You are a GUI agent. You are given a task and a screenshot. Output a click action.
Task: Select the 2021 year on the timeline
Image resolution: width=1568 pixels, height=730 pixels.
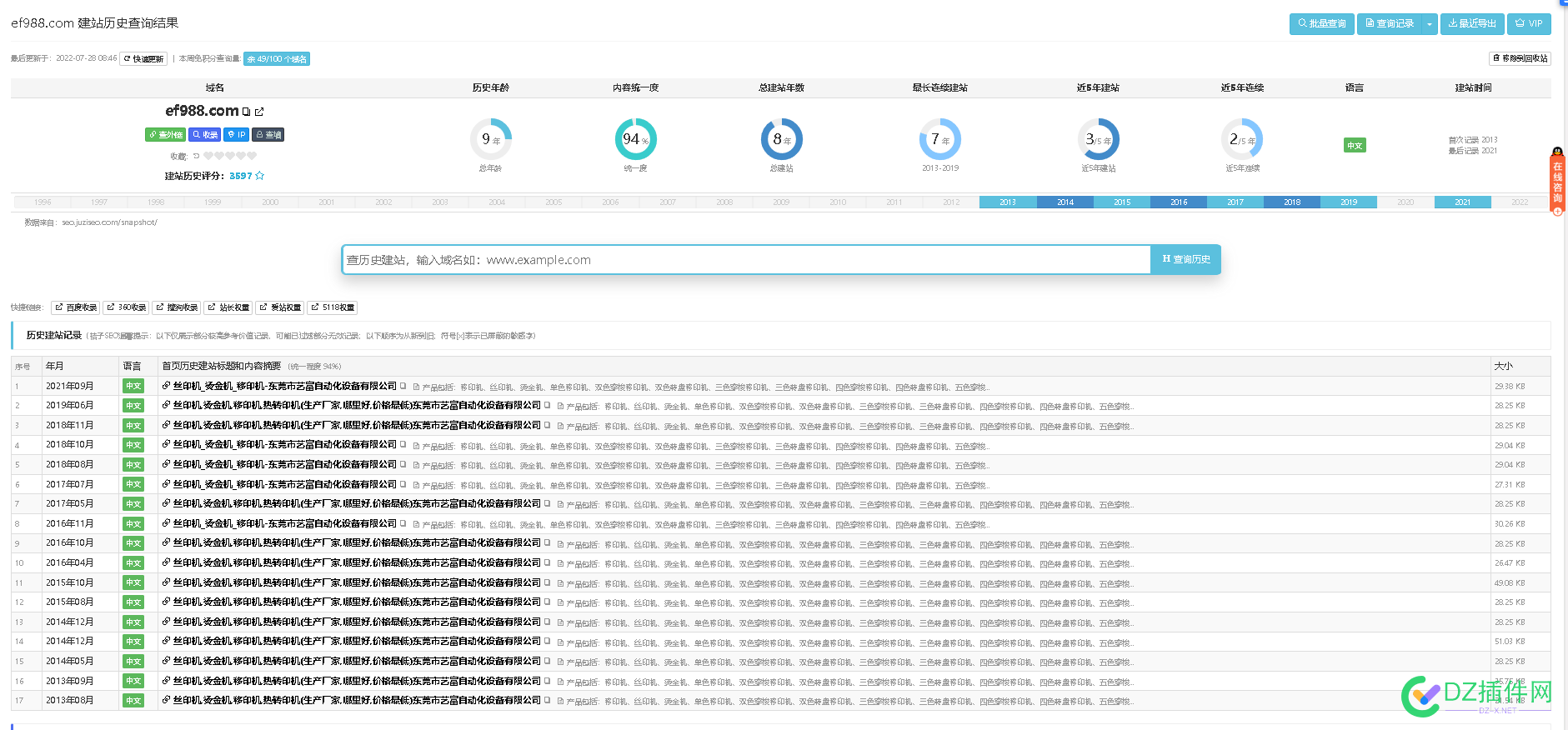coord(1463,202)
